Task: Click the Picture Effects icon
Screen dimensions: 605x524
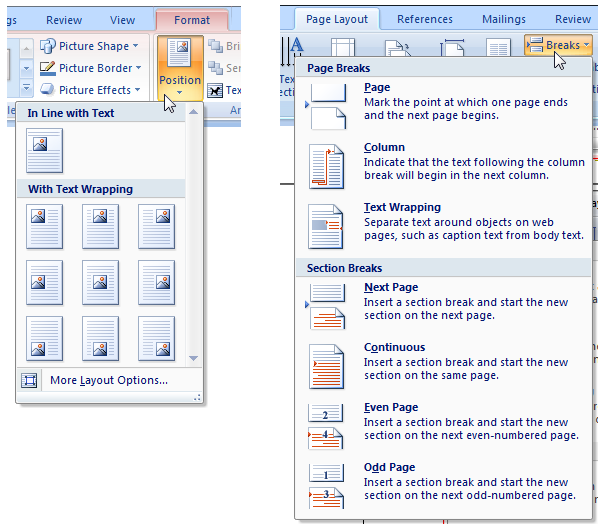Action: click(48, 90)
